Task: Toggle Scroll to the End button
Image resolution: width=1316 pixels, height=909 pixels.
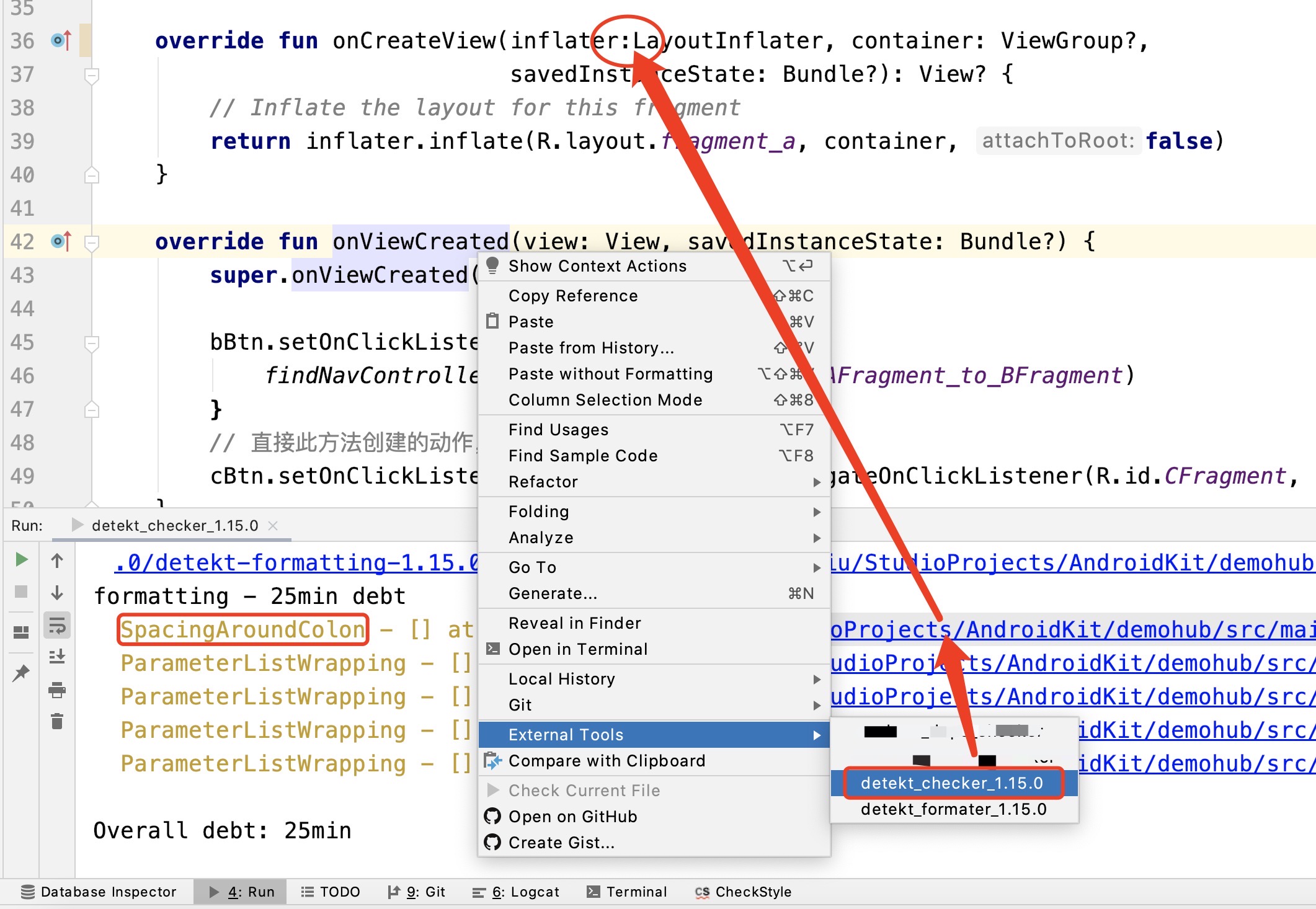Action: tap(57, 657)
